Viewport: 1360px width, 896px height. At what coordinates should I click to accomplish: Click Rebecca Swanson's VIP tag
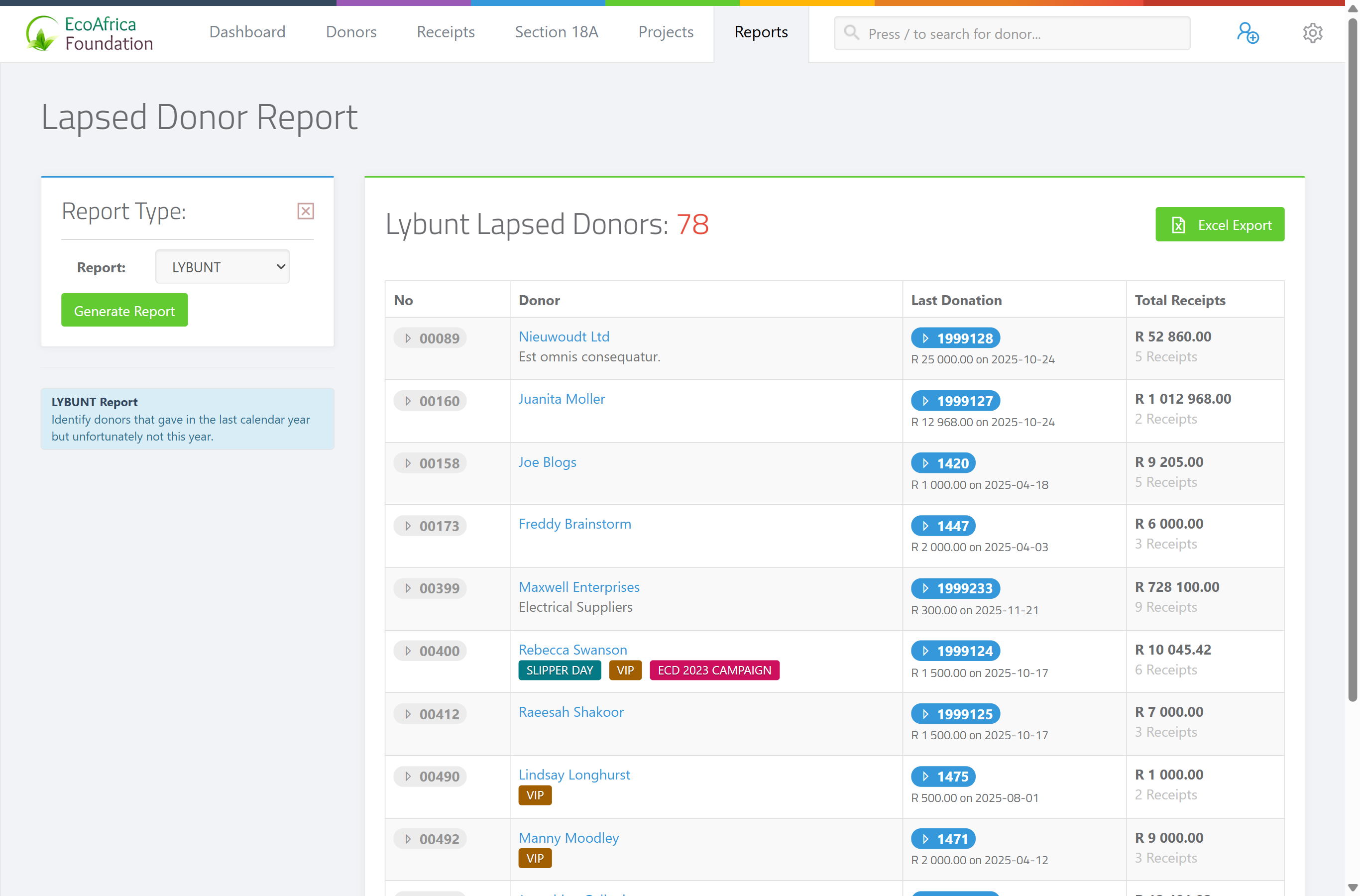pos(625,671)
